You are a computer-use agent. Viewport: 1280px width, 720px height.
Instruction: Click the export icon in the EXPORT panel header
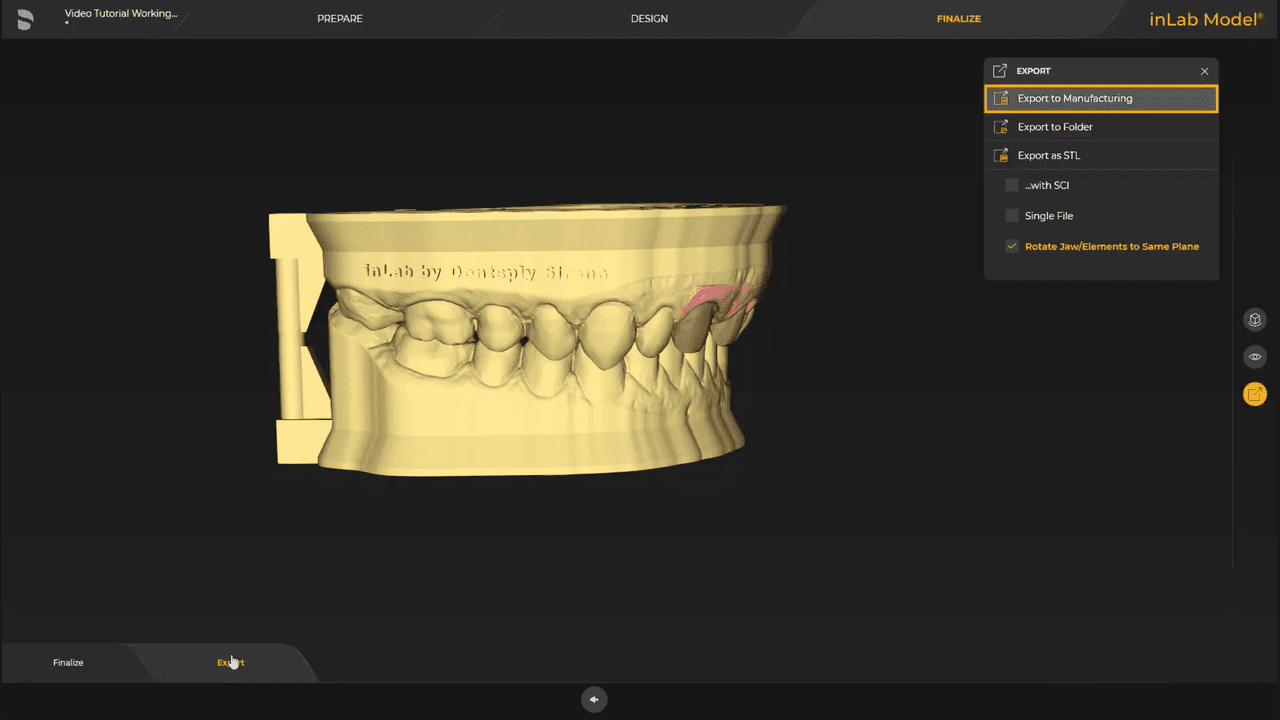(x=998, y=70)
